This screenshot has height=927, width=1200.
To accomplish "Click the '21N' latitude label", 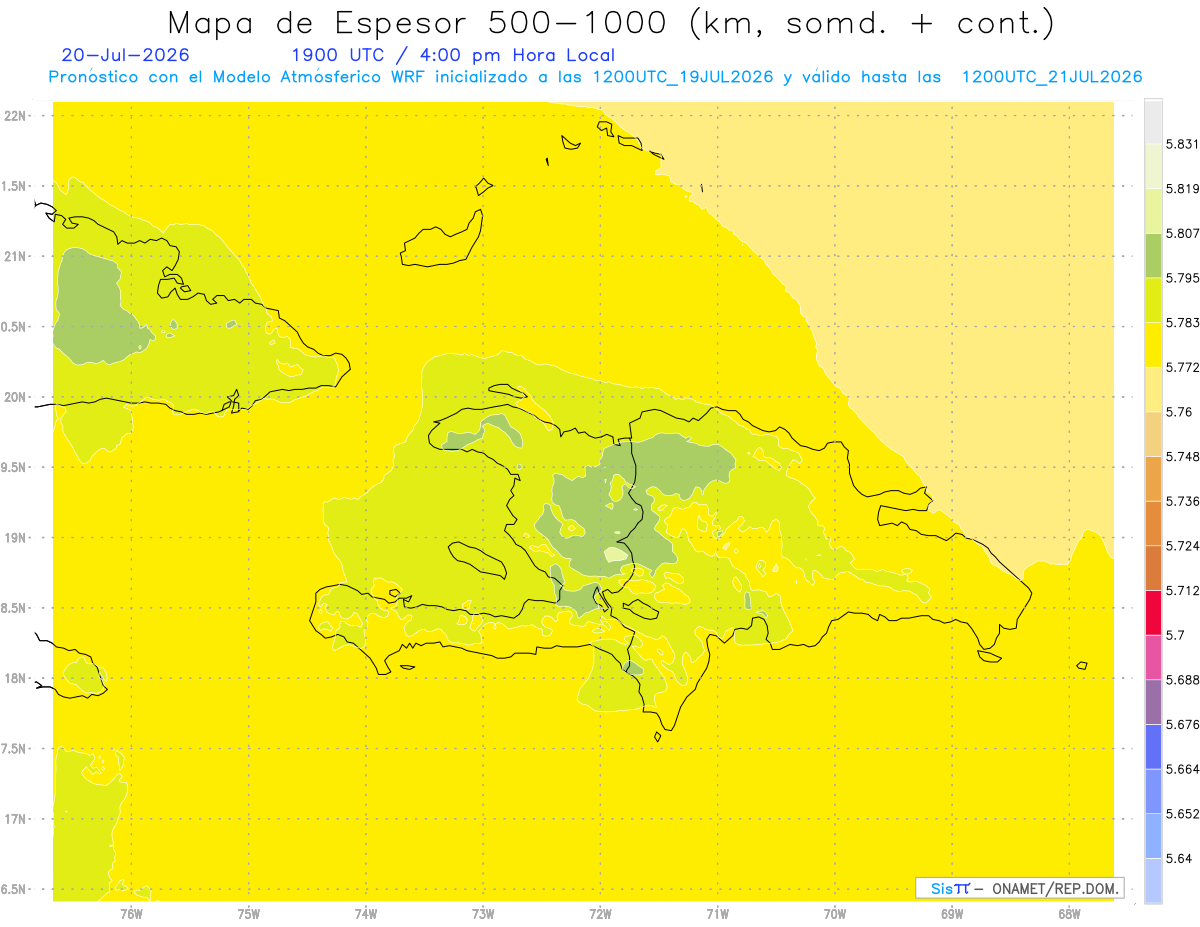I will (x=15, y=256).
